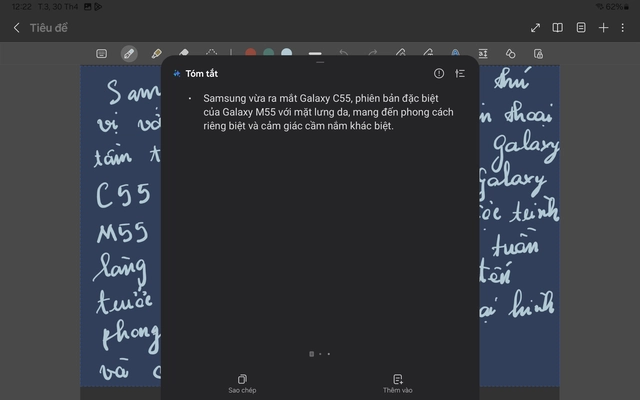The height and width of the screenshot is (400, 640).
Task: Tap the status bar clock showing 12:22
Action: pyautogui.click(x=21, y=7)
